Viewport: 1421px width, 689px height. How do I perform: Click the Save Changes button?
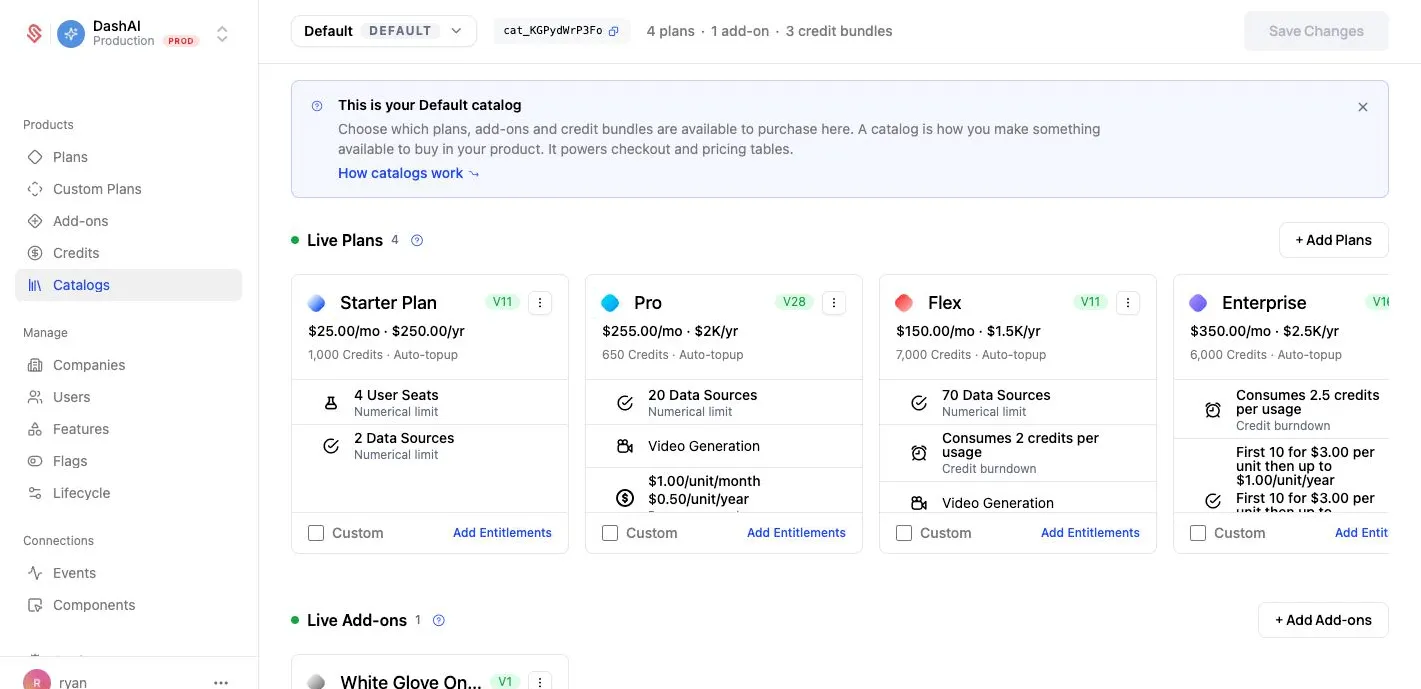[1316, 31]
